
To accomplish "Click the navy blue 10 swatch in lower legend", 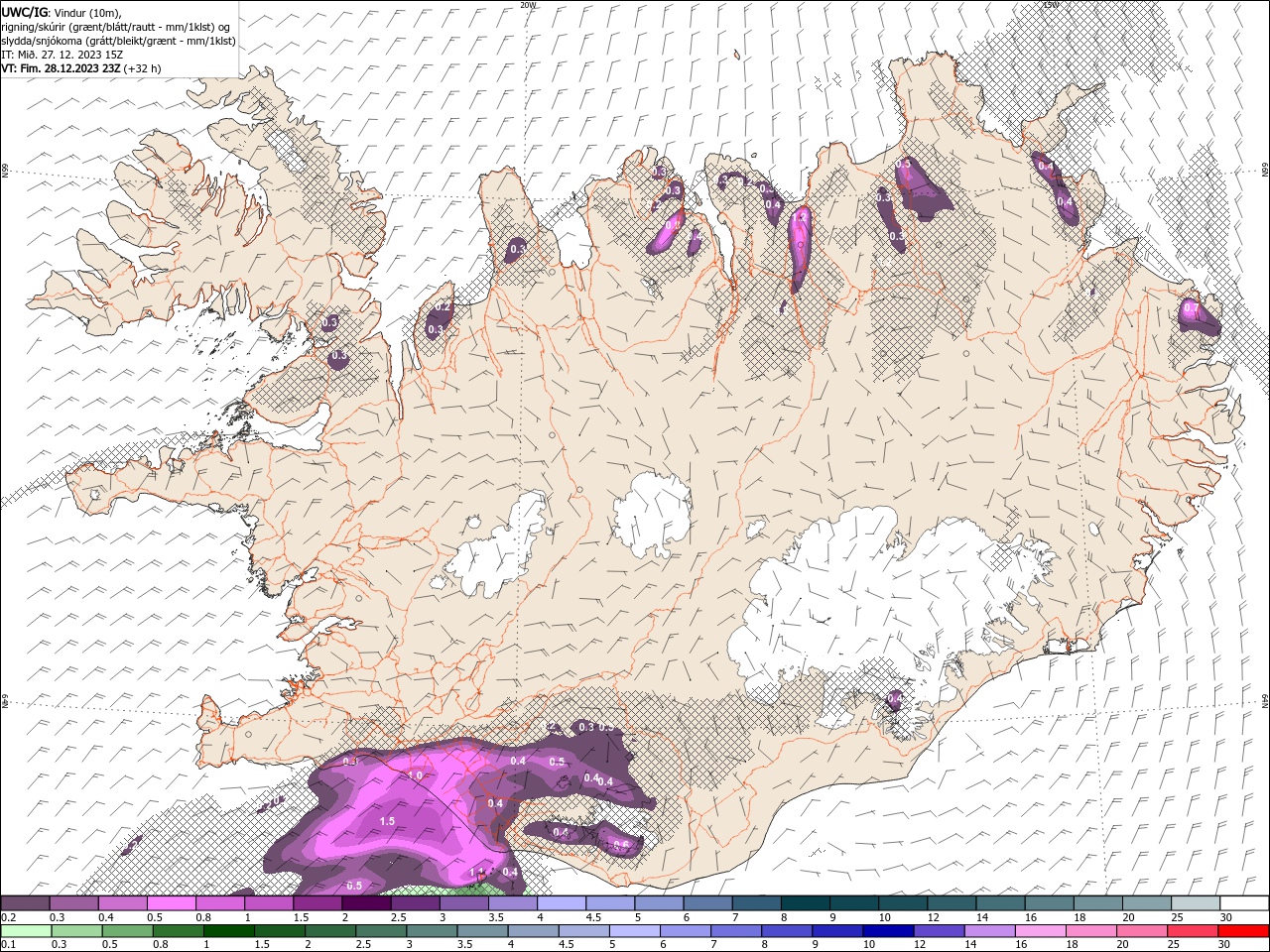I will [888, 931].
